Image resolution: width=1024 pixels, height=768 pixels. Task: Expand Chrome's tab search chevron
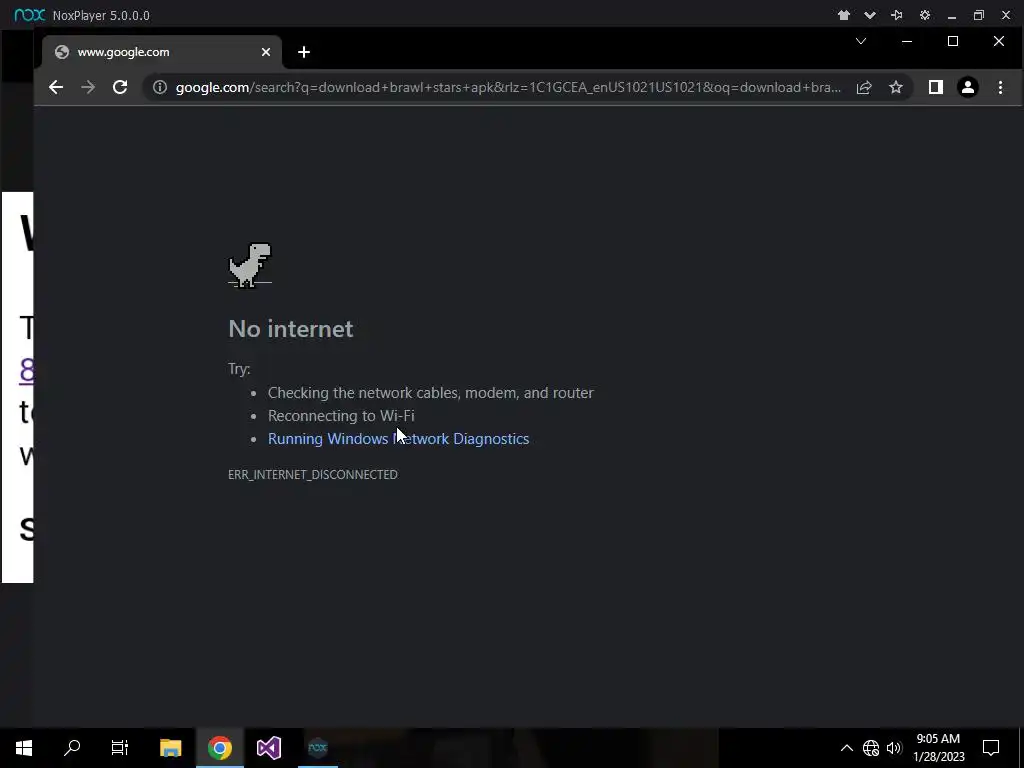coord(861,41)
